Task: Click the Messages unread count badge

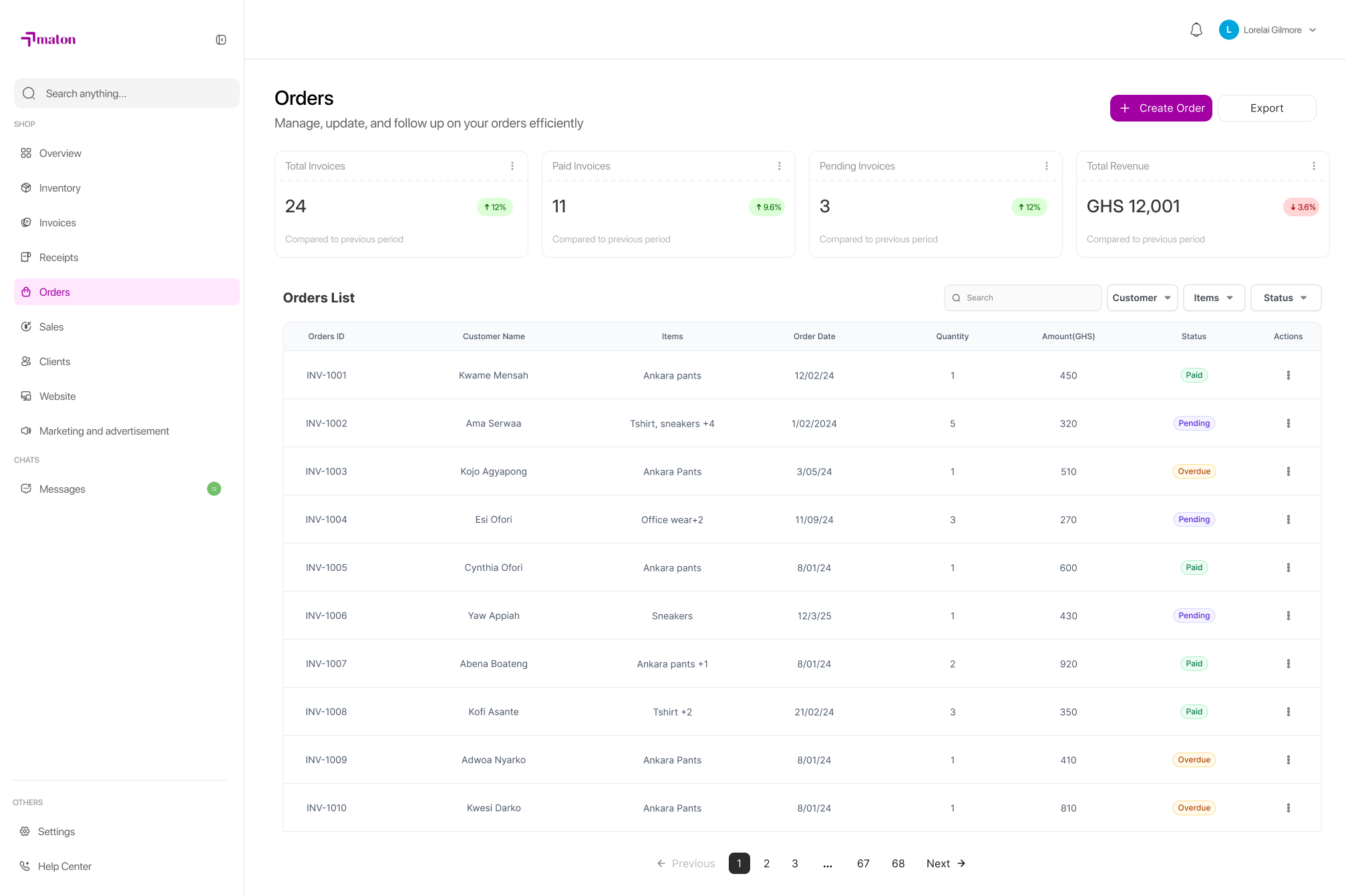Action: click(x=214, y=489)
